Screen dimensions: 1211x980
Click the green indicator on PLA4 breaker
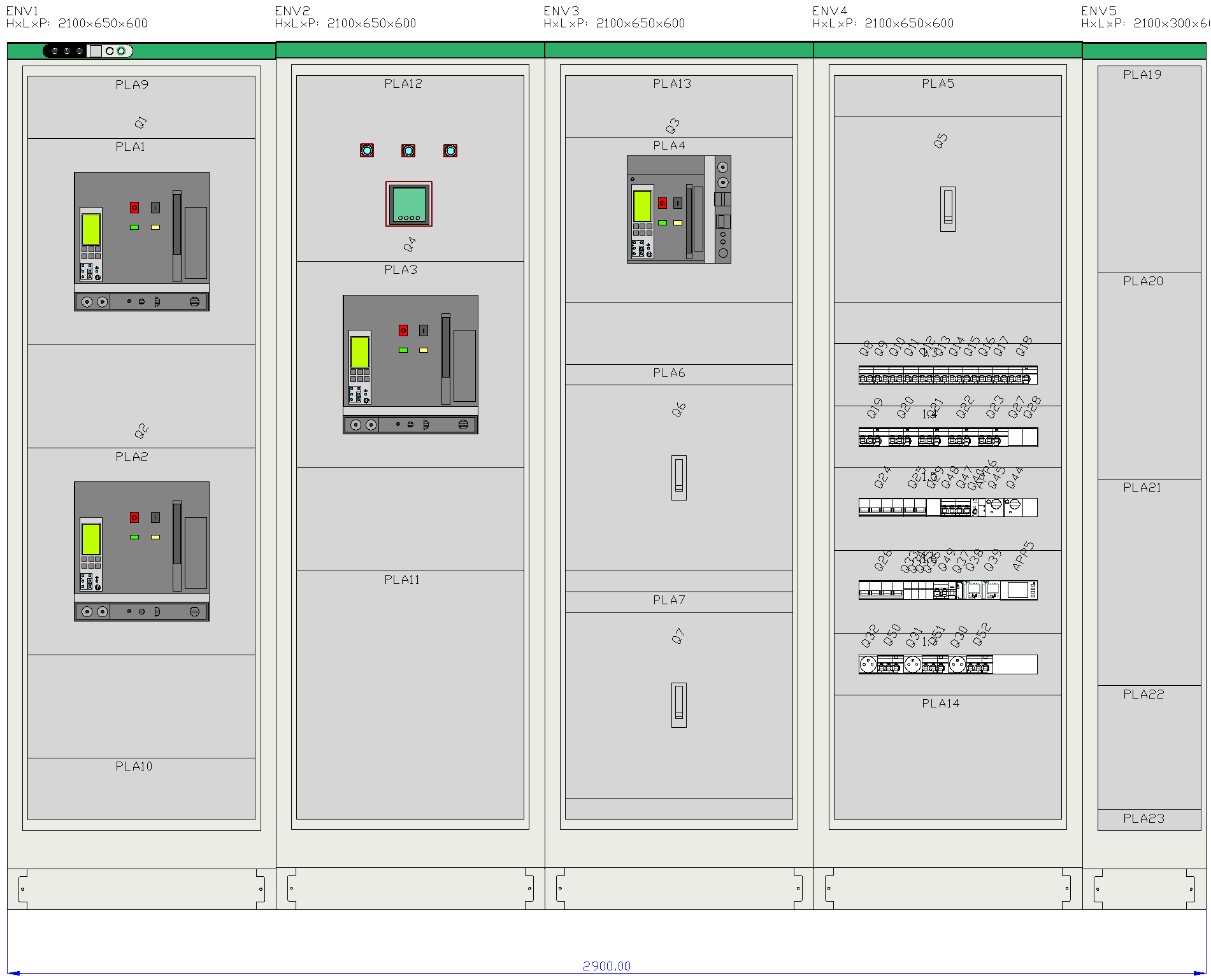click(663, 223)
